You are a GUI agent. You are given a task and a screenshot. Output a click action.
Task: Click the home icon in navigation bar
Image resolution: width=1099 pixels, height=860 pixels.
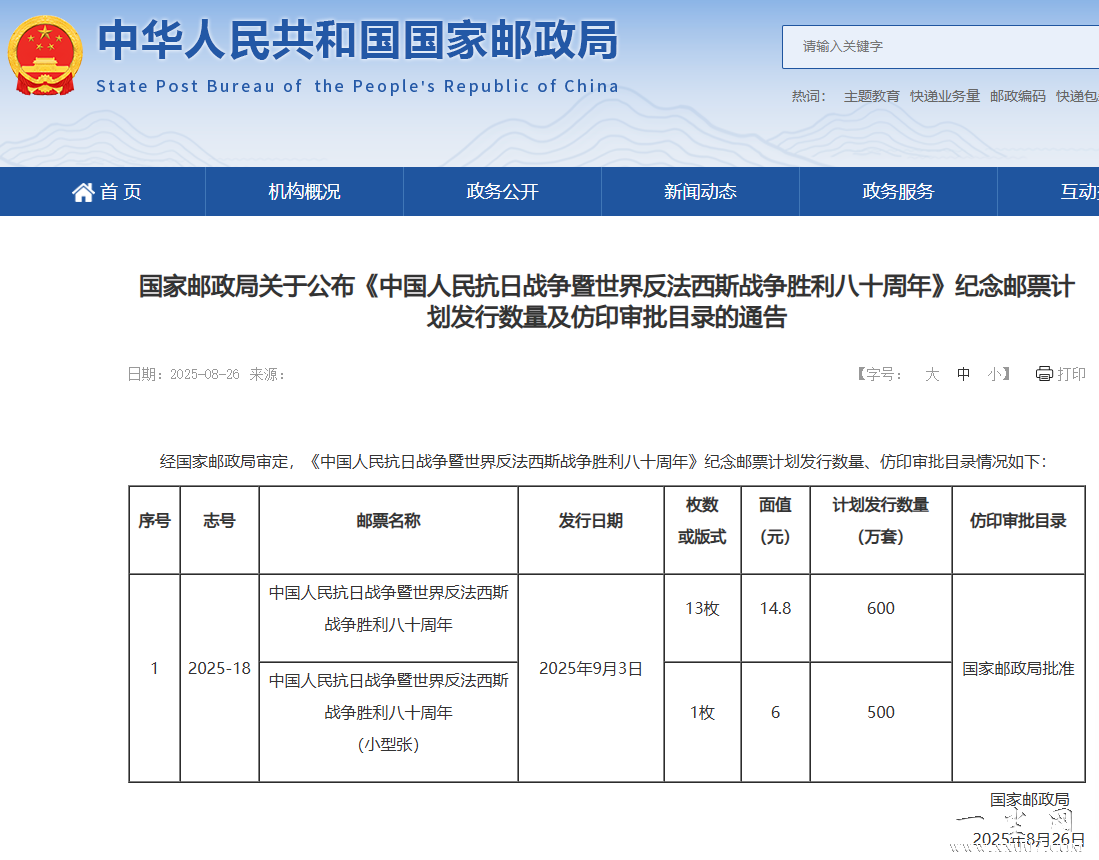(83, 192)
